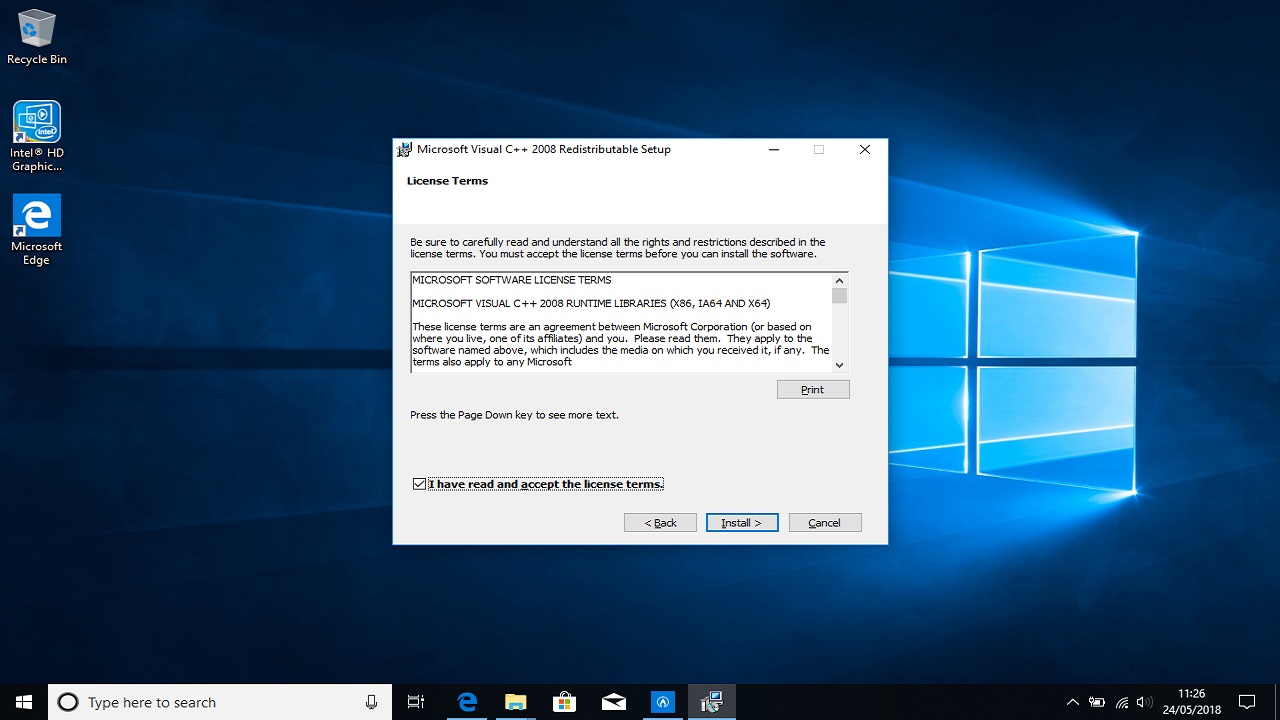Open the network Wi-Fi tray icon

pos(1122,702)
